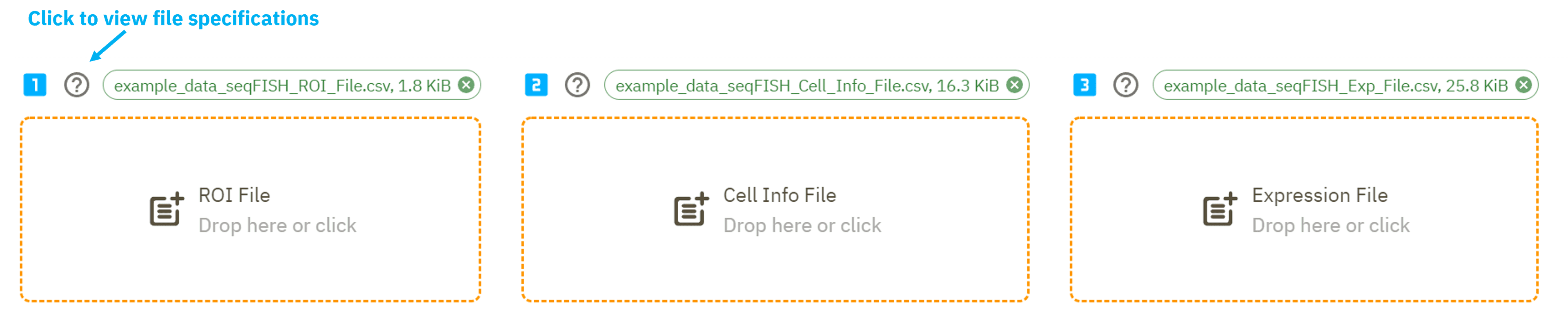Select the blue step 3 badge
This screenshot has width=1568, height=330.
click(1085, 85)
